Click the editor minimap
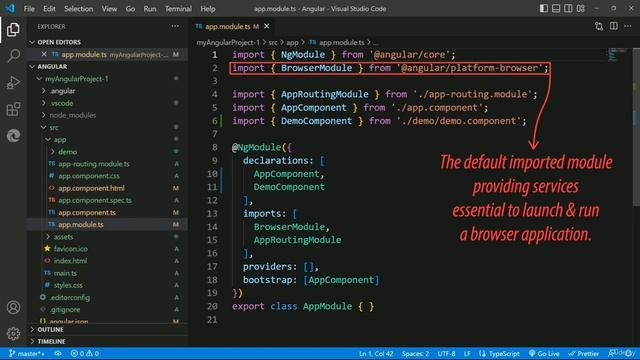This screenshot has width=640, height=360. 616,55
